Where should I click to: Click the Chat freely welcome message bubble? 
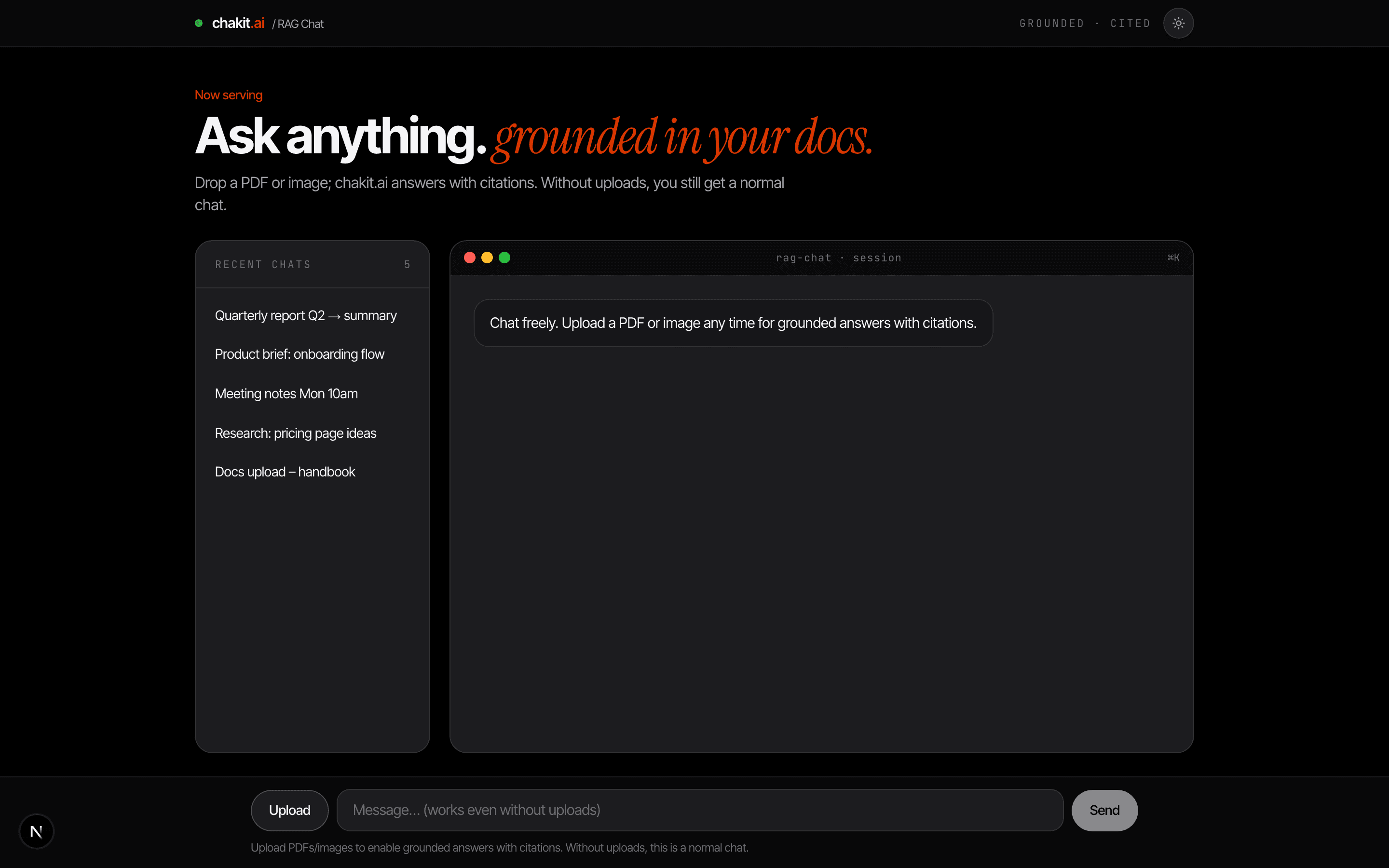tap(733, 323)
